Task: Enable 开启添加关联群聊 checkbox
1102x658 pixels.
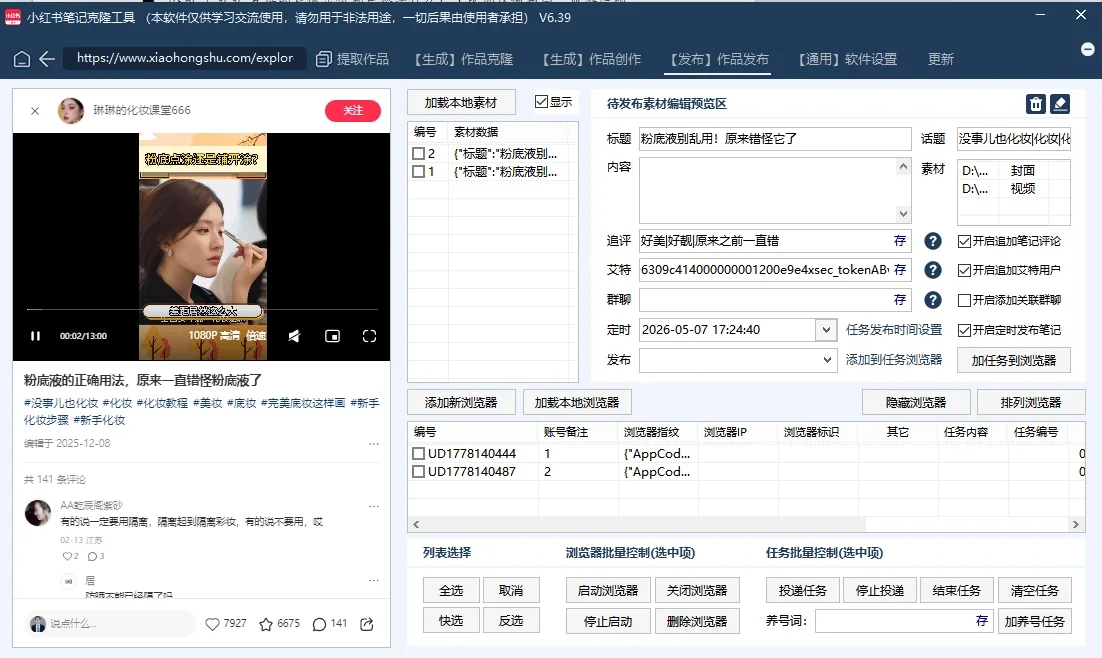Action: click(964, 300)
